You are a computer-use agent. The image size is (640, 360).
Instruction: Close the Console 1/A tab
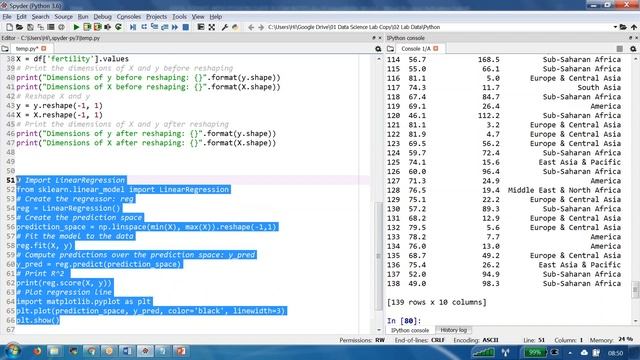[x=436, y=49]
